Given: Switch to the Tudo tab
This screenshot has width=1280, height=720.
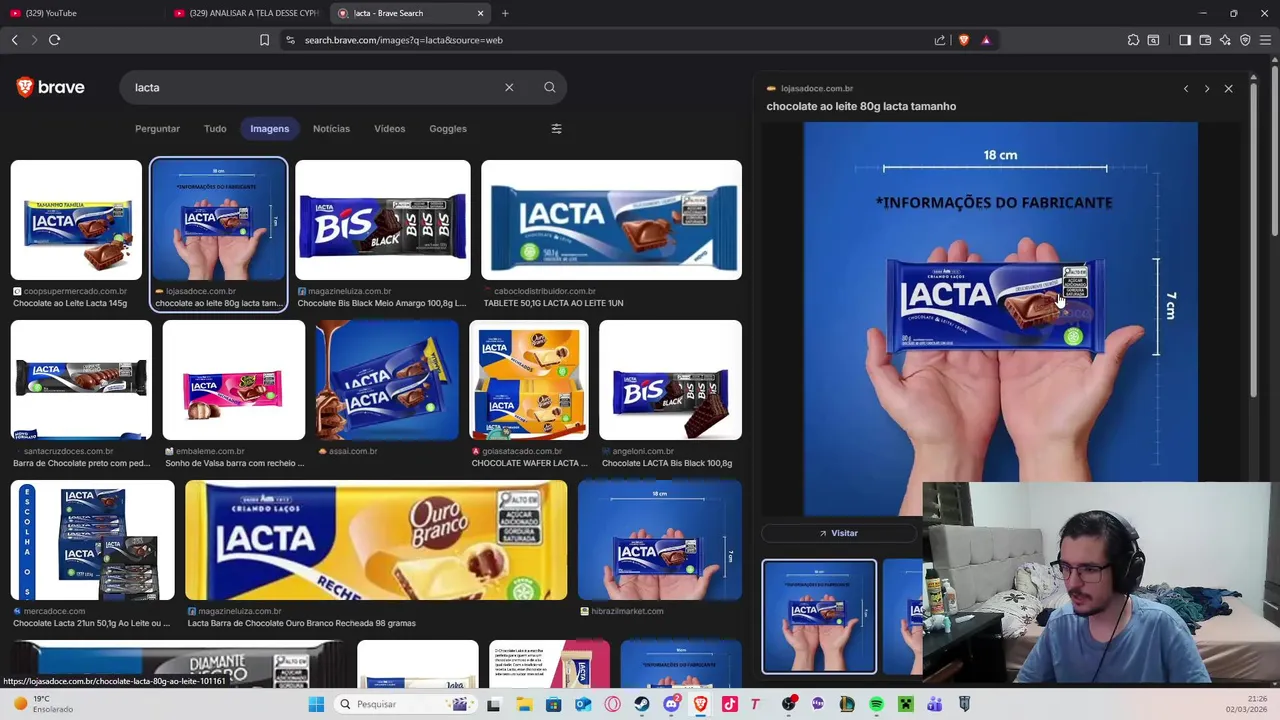Looking at the screenshot, I should pyautogui.click(x=215, y=128).
